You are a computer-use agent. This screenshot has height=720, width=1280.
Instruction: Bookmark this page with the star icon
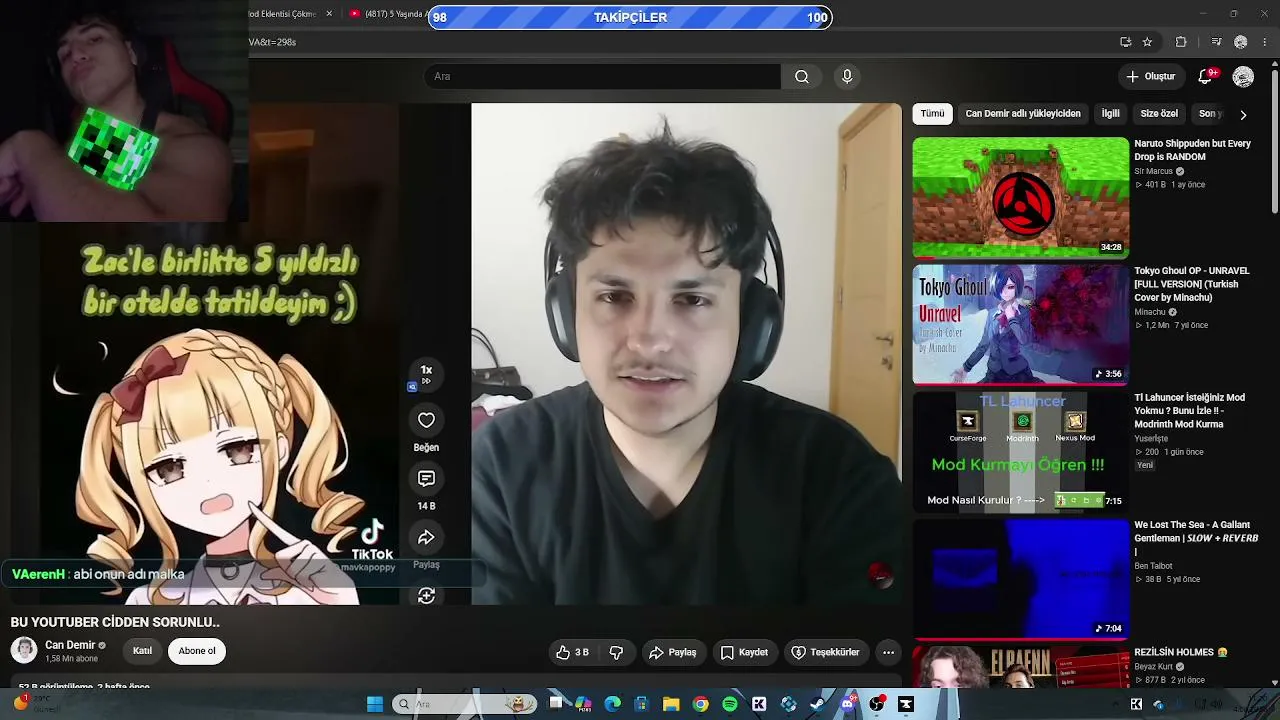click(1147, 42)
